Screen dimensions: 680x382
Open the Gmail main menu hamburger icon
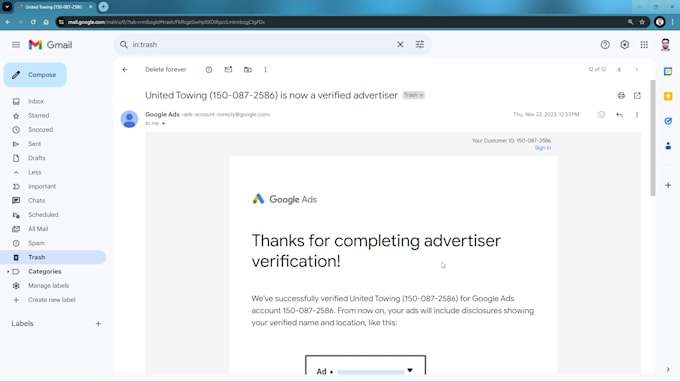pyautogui.click(x=16, y=45)
